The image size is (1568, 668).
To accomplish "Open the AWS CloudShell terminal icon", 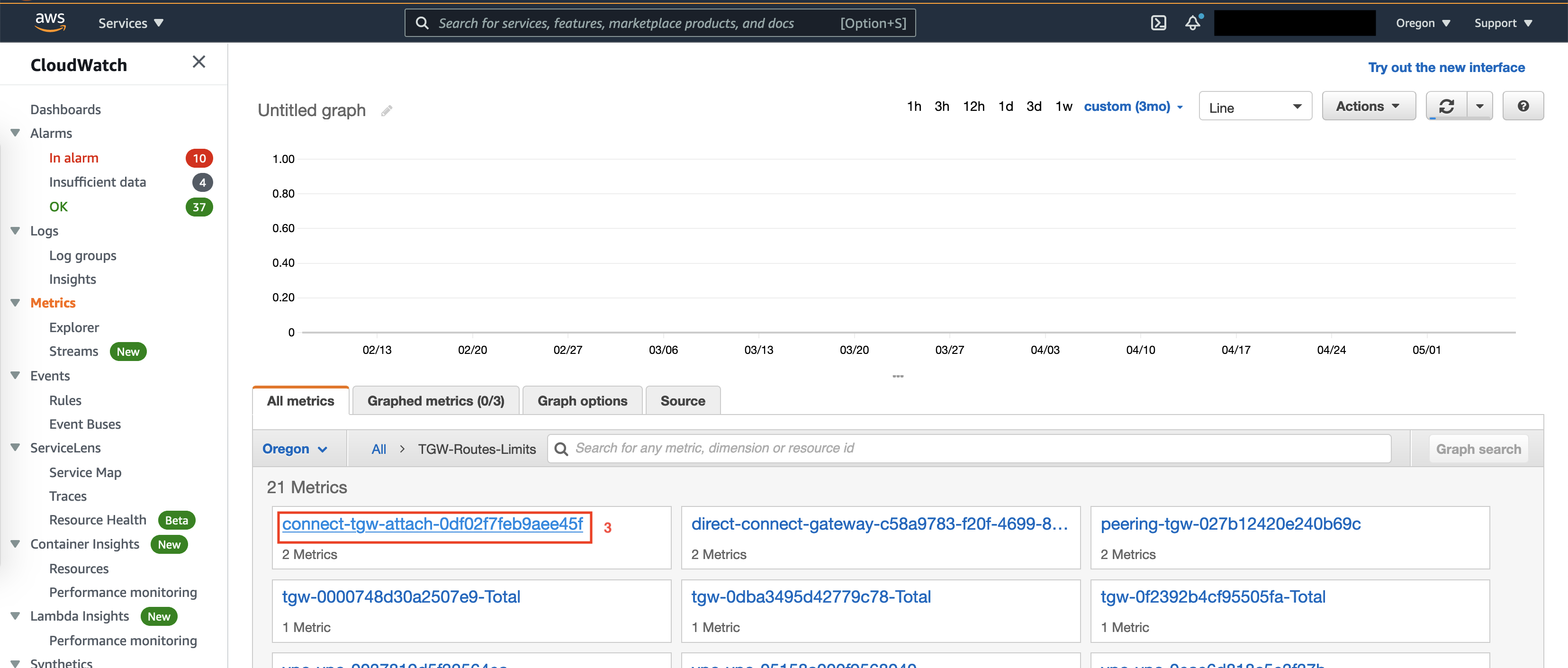I will pyautogui.click(x=1158, y=23).
